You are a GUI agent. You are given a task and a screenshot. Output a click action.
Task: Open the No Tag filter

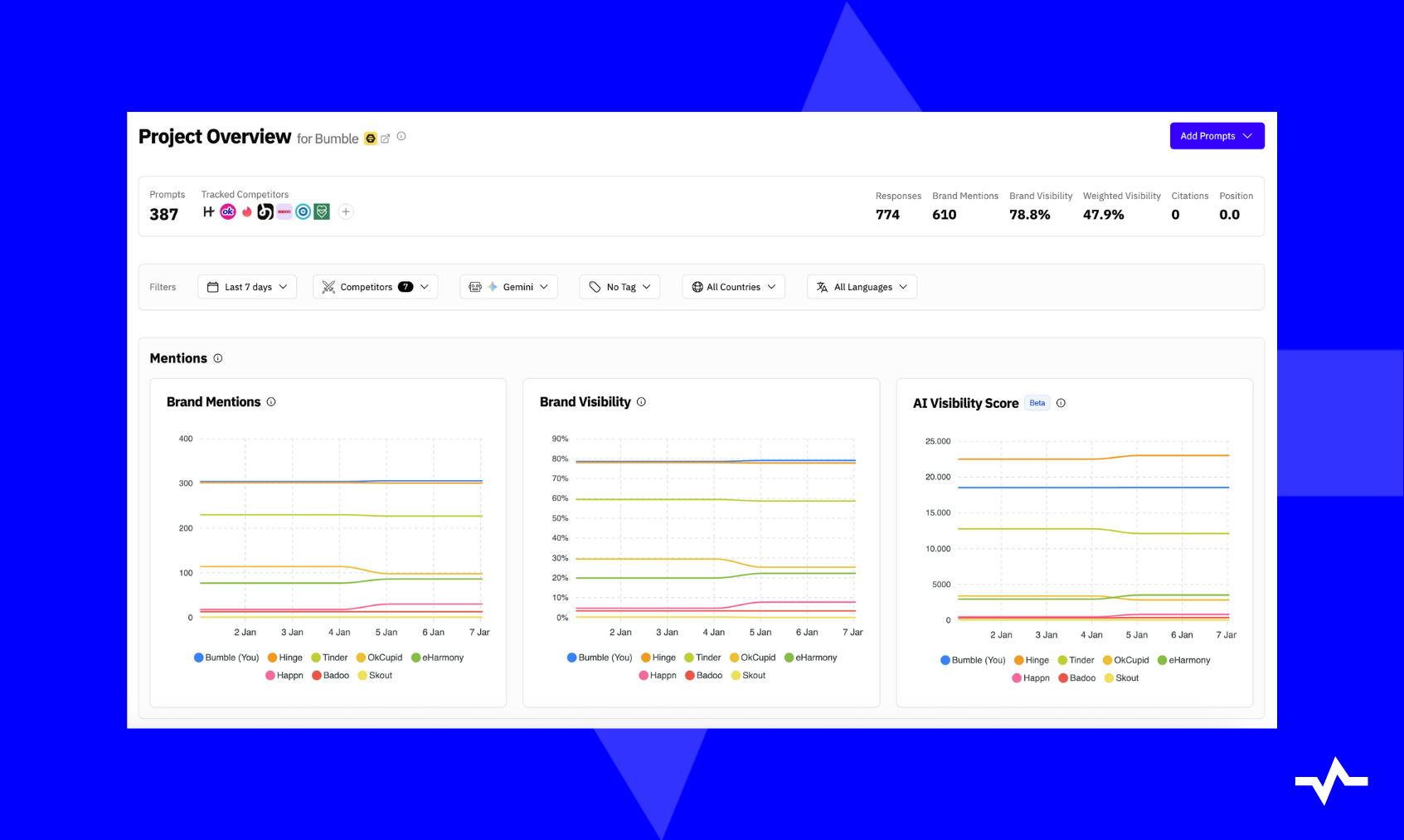click(619, 287)
